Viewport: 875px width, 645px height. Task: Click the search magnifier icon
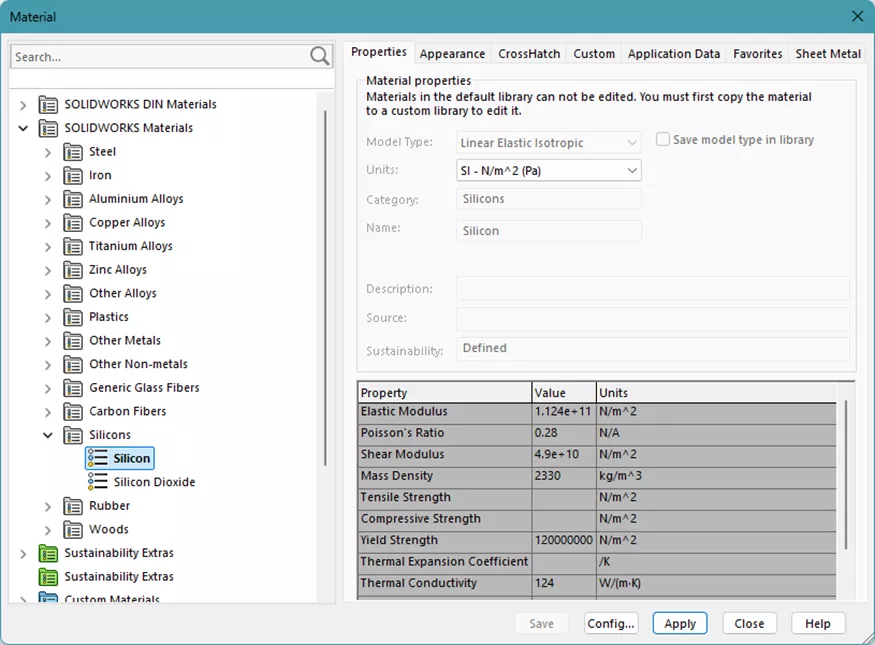(318, 57)
